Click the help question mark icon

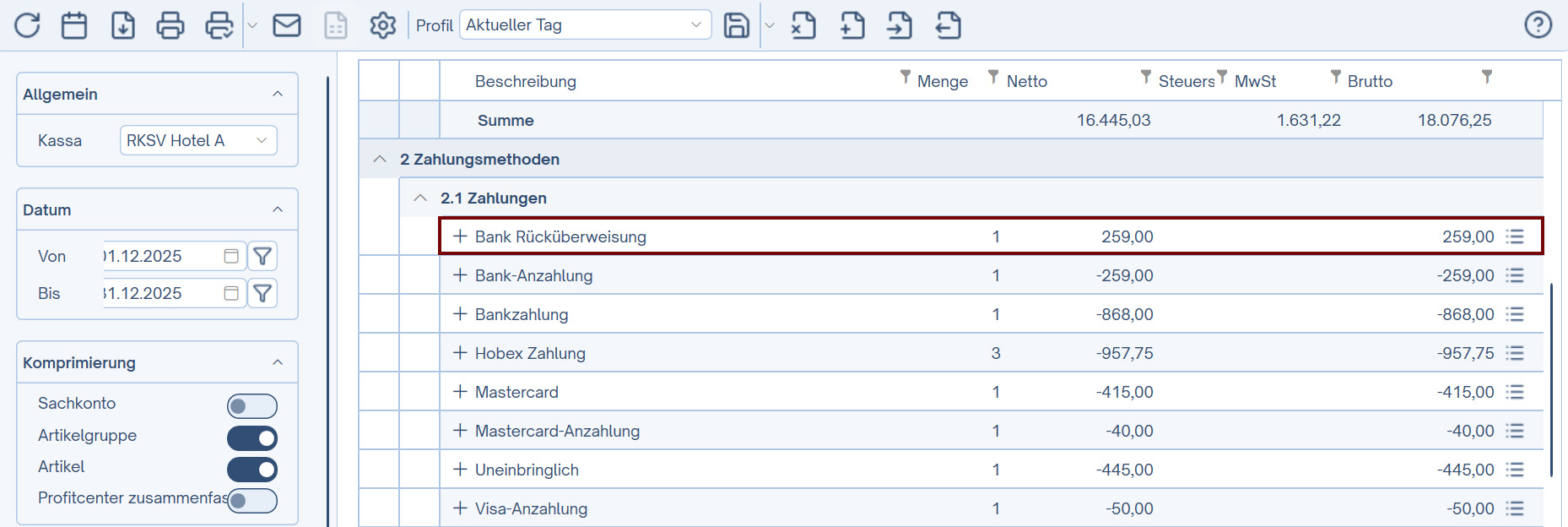[1538, 24]
